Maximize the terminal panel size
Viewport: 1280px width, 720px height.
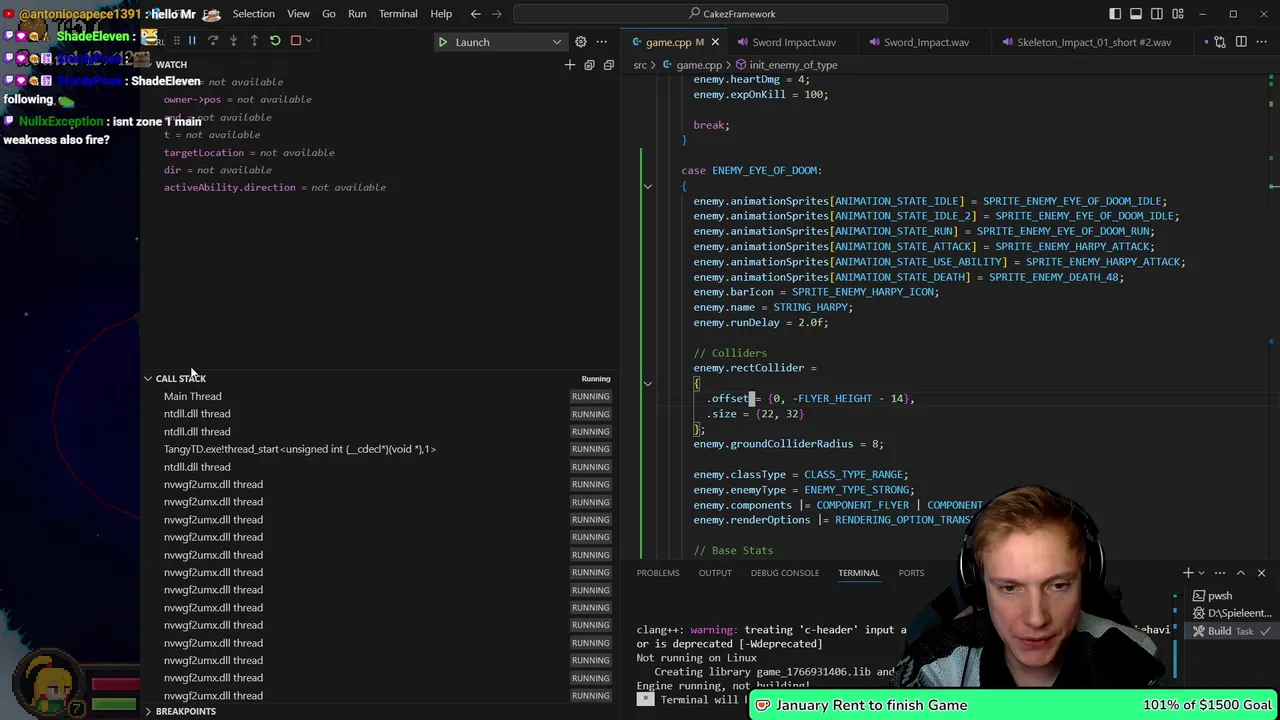tap(1241, 573)
